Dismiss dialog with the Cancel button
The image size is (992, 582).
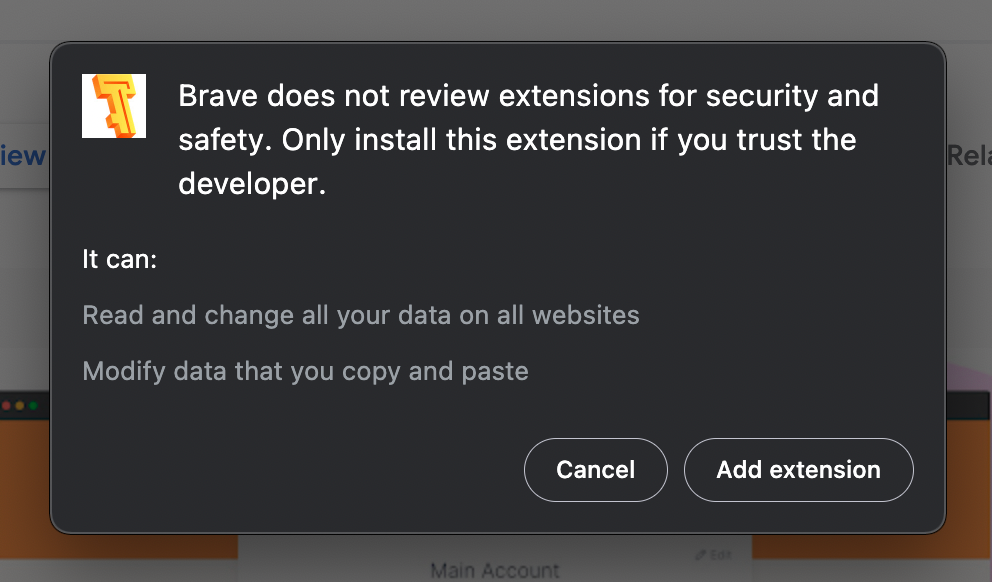(x=595, y=470)
